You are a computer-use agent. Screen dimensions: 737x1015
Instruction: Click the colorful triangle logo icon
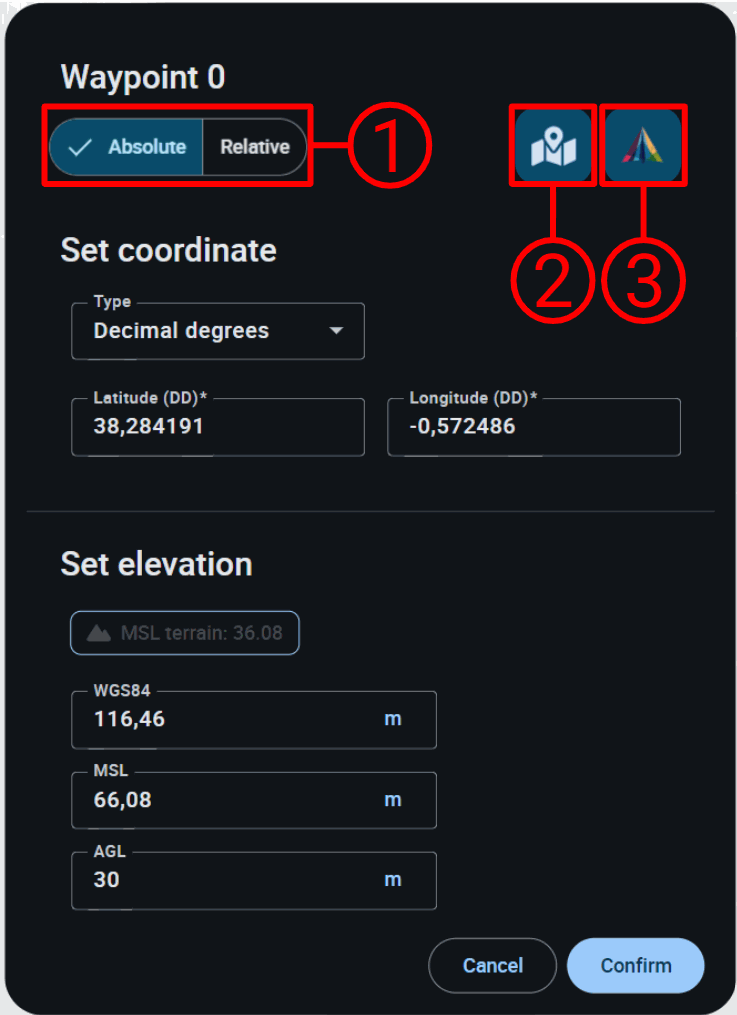(x=643, y=146)
